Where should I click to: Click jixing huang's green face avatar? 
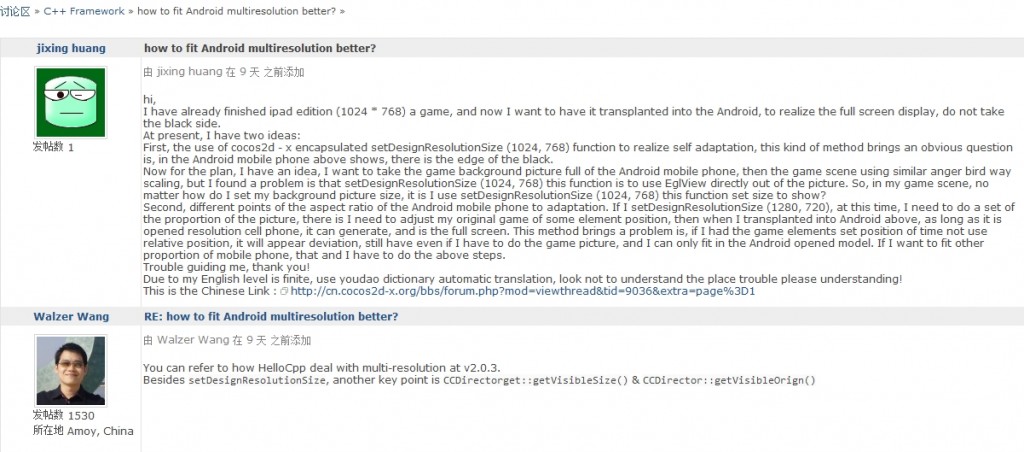[x=71, y=103]
